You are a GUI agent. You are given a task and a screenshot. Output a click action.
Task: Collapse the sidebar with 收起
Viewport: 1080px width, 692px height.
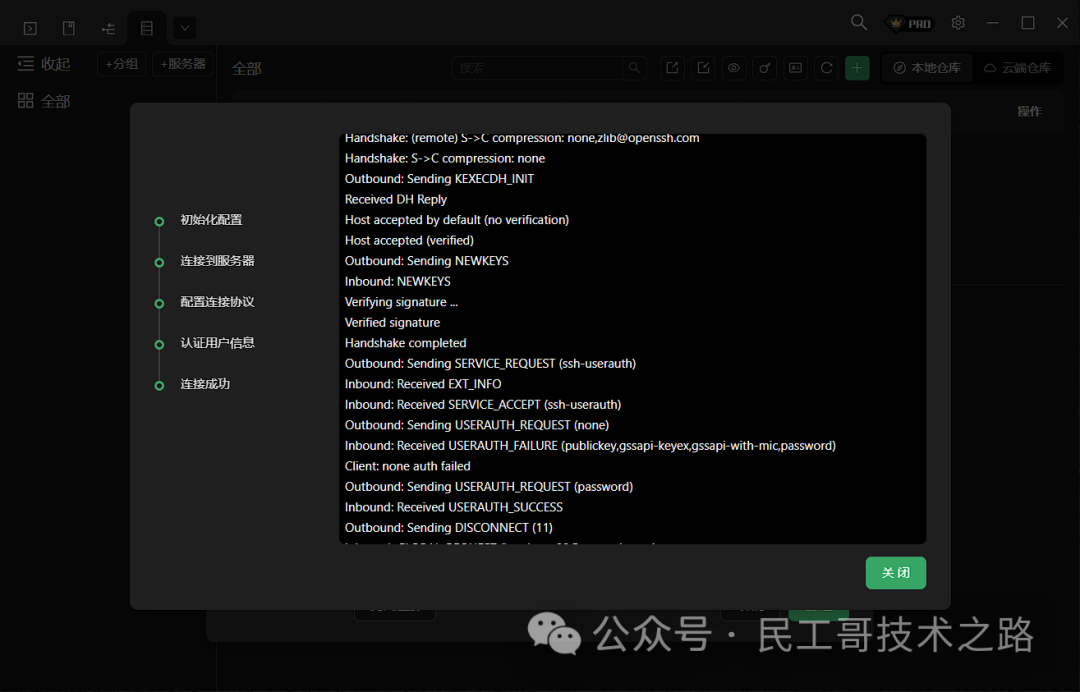pyautogui.click(x=43, y=64)
